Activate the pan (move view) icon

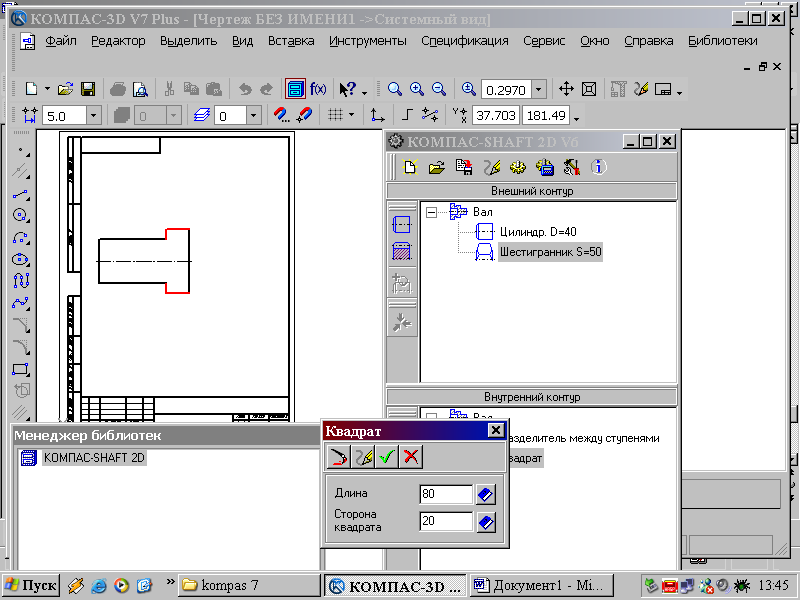(566, 89)
